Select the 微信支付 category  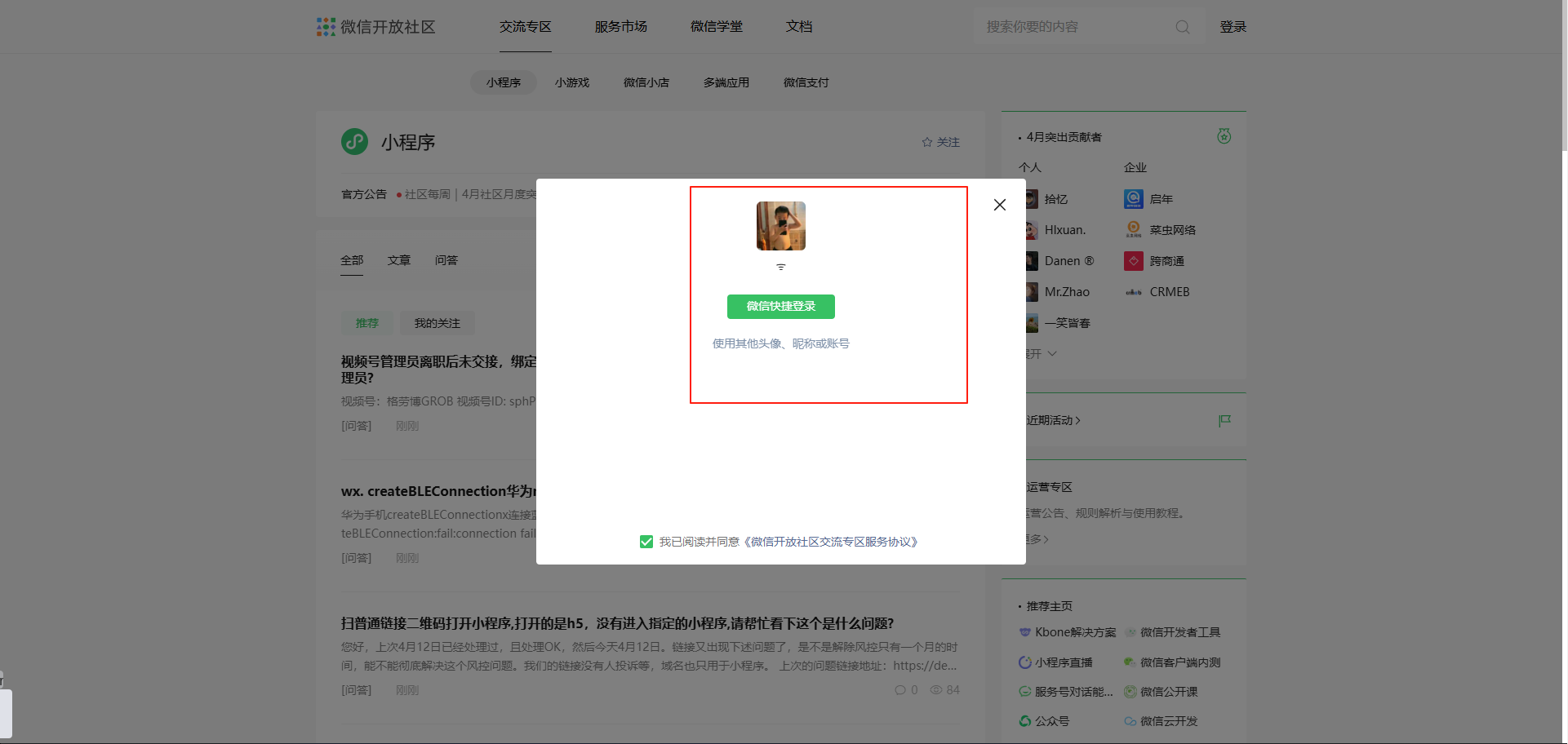[x=806, y=82]
